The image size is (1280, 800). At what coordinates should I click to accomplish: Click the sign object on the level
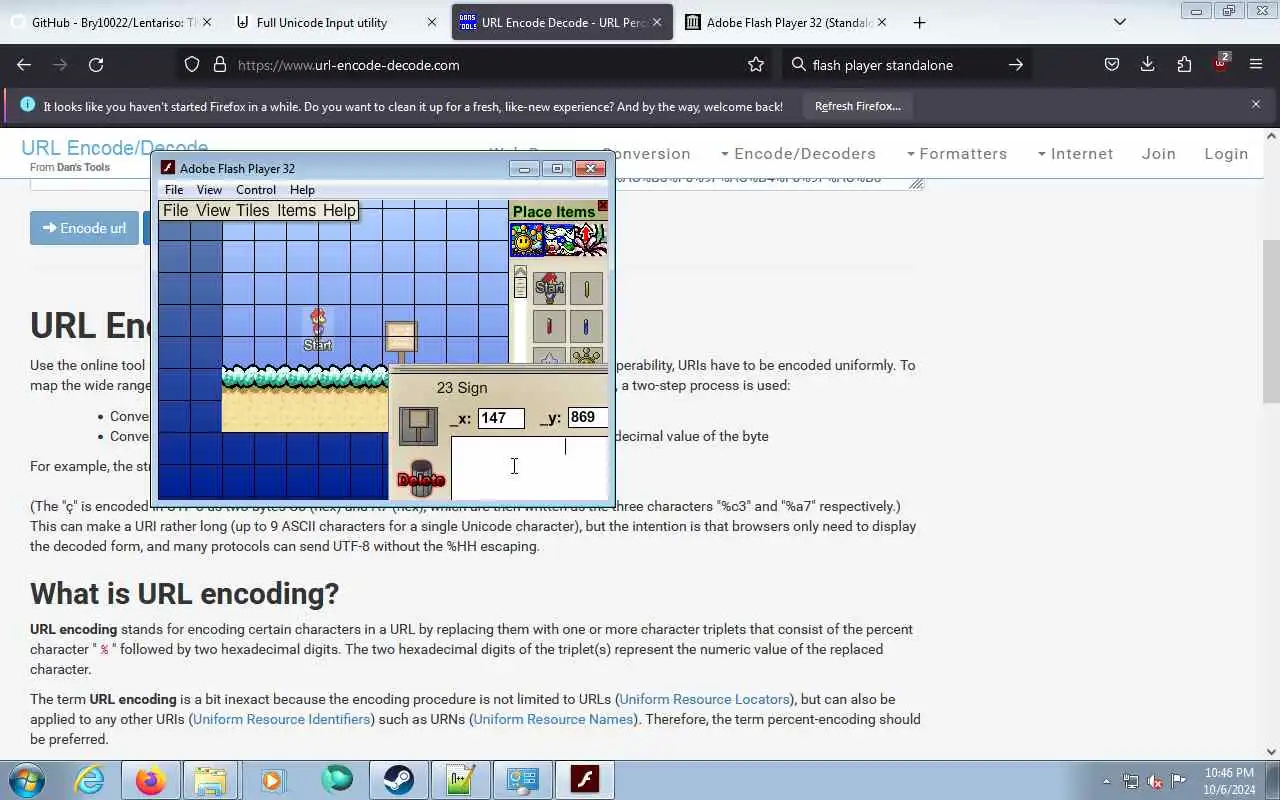click(401, 341)
